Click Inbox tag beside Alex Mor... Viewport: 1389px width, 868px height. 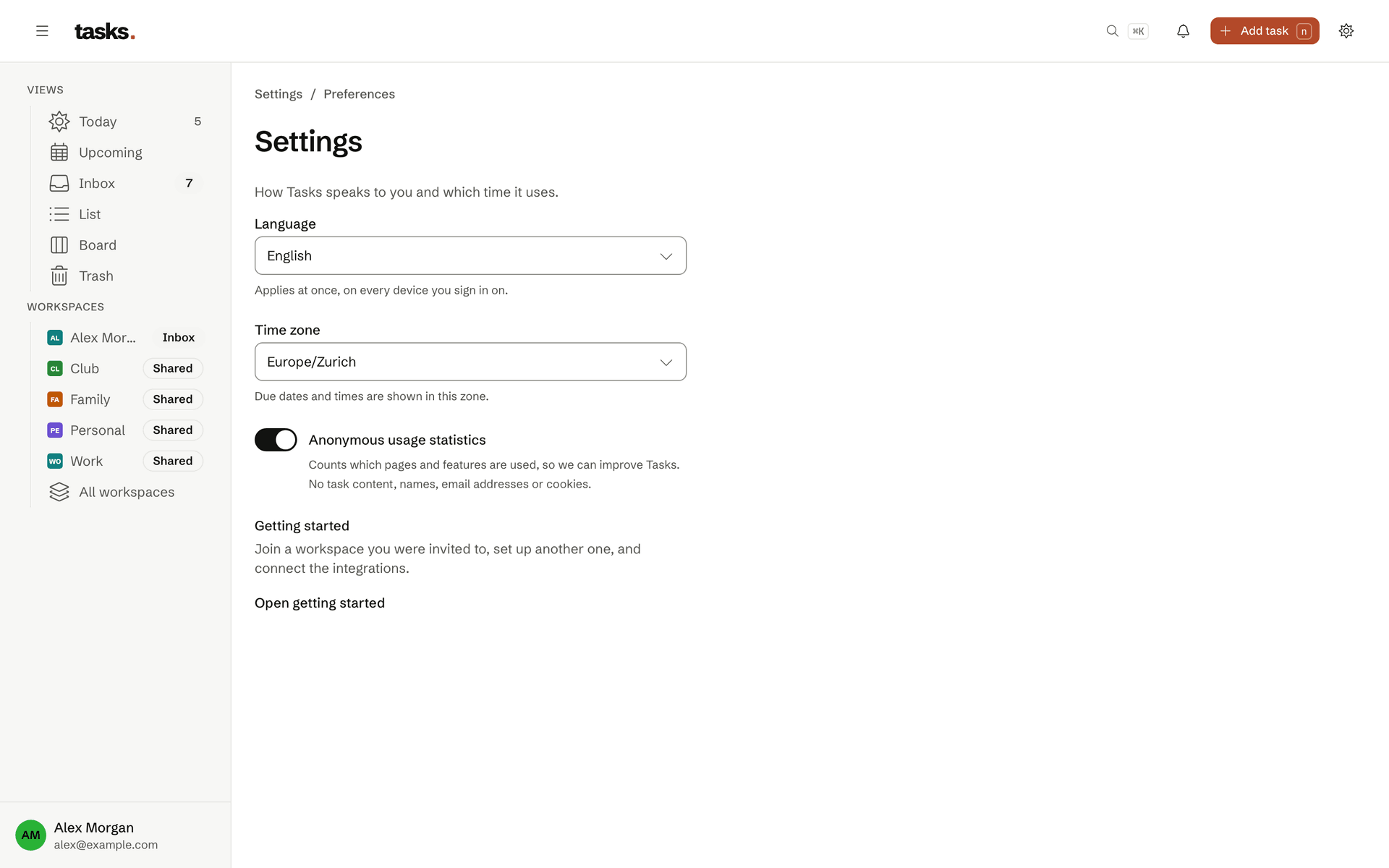(x=179, y=338)
